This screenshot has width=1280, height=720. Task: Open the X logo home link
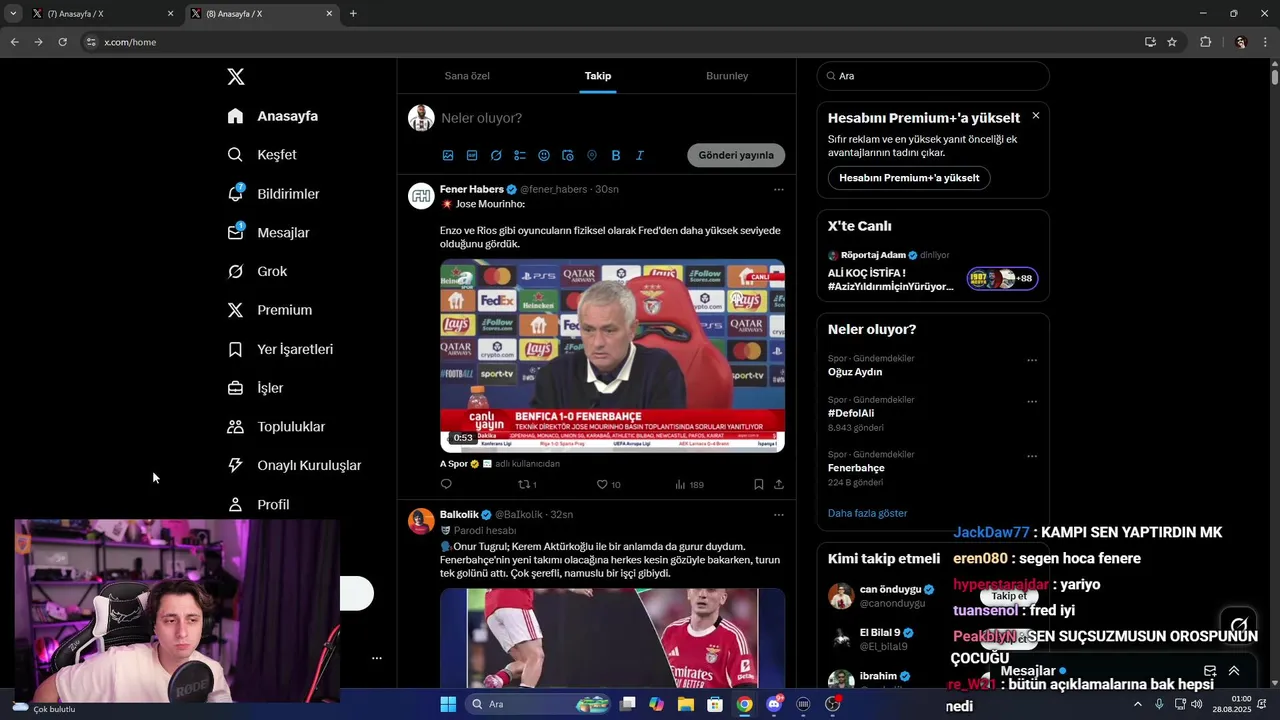(x=236, y=77)
